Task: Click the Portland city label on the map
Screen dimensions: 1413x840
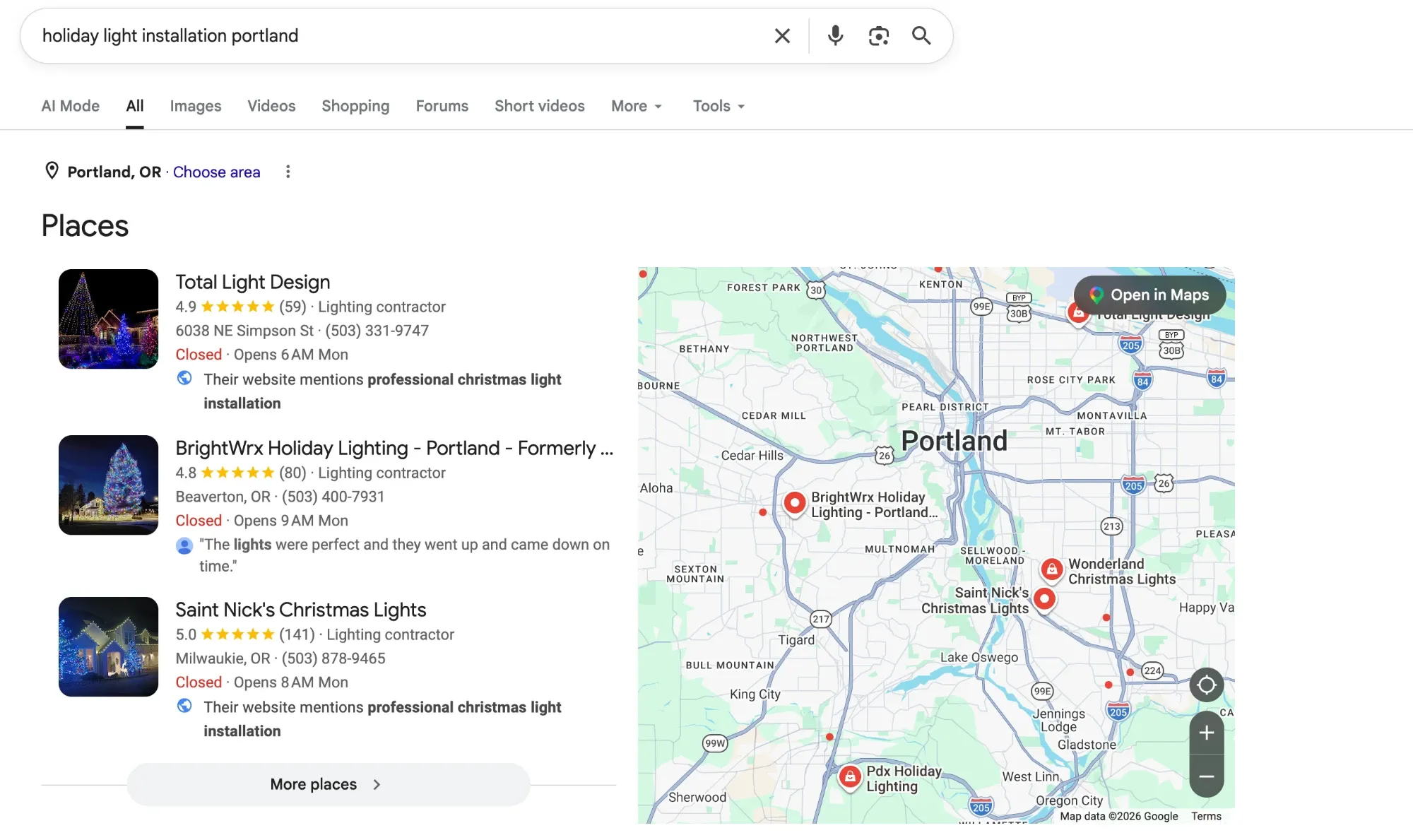Action: pos(954,441)
